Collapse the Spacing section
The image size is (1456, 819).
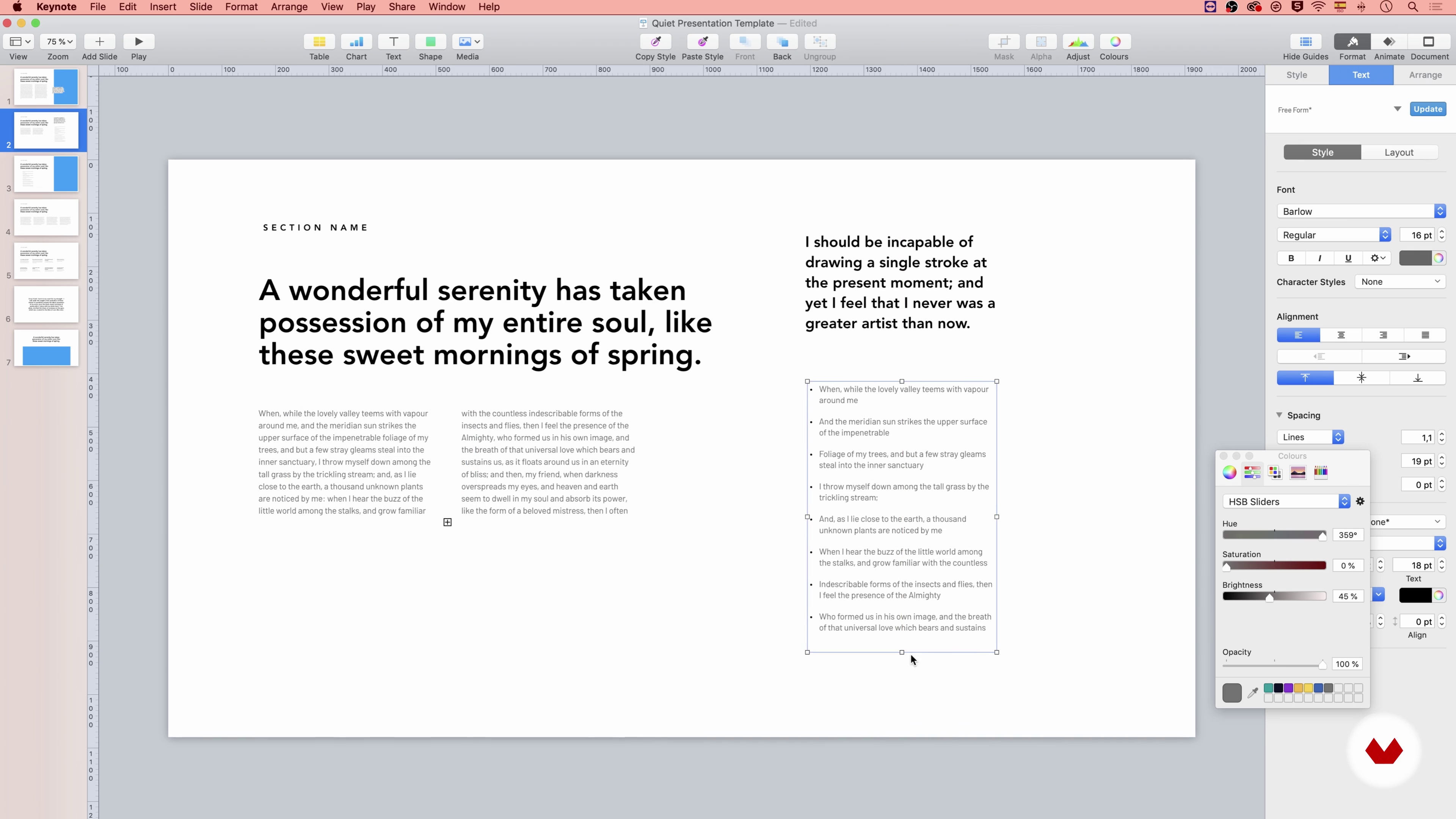1279,416
